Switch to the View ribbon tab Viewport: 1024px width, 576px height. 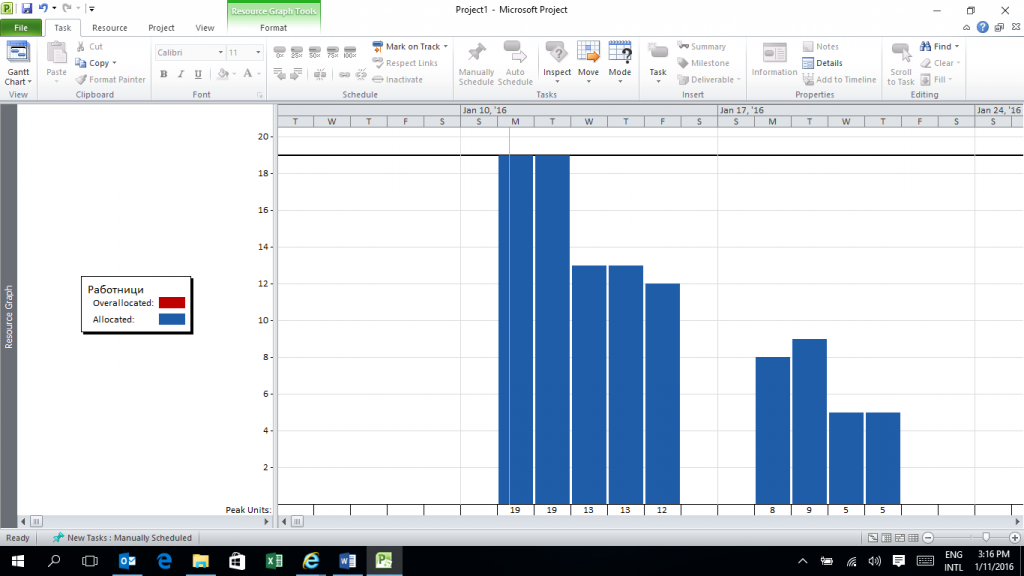pos(204,27)
